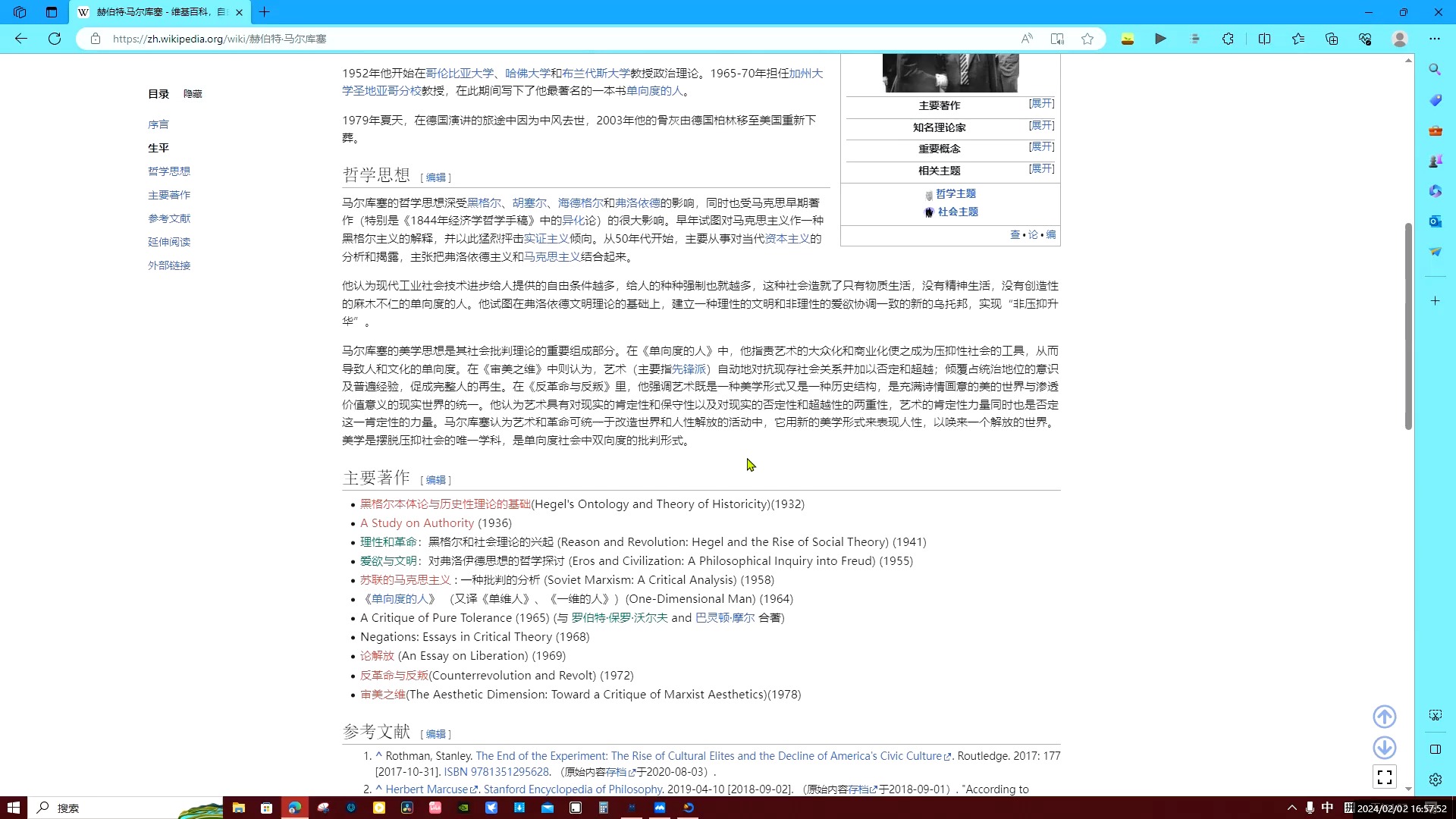
Task: Go to 延伸阅读 in table of contents
Action: click(169, 242)
